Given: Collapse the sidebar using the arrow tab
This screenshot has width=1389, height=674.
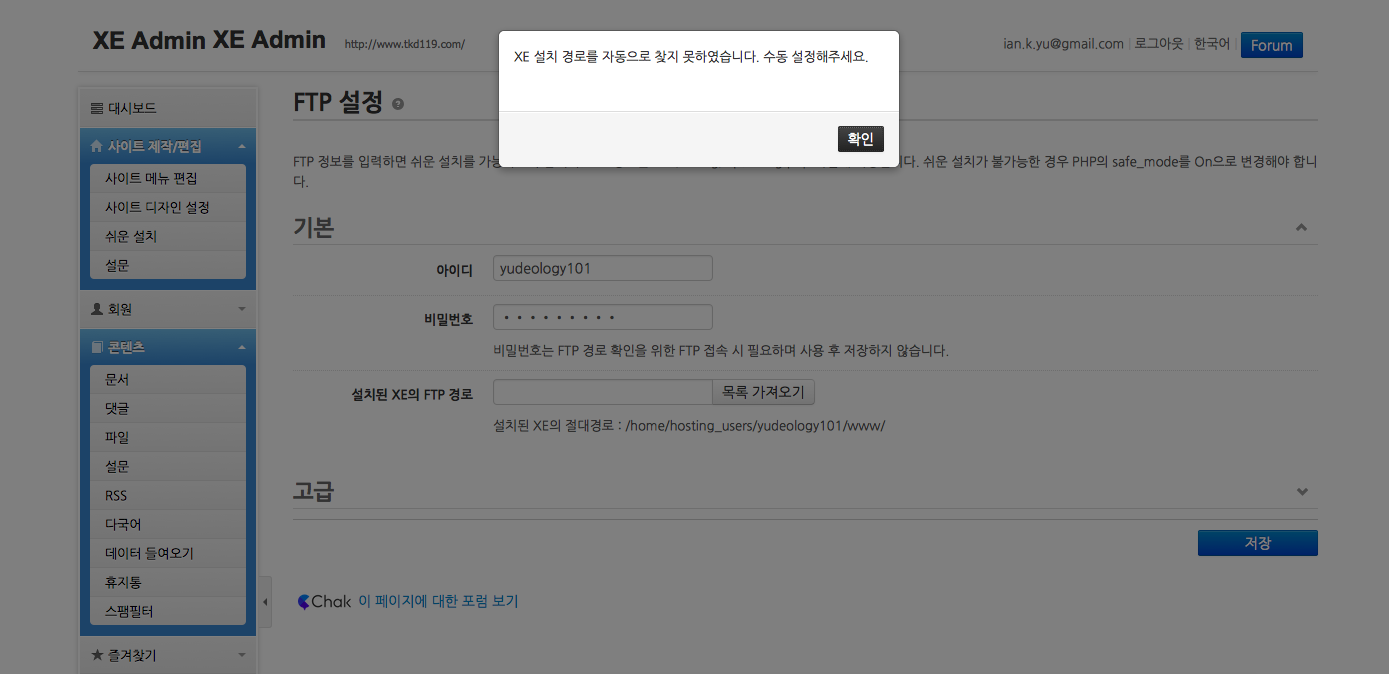Looking at the screenshot, I should coord(265,603).
